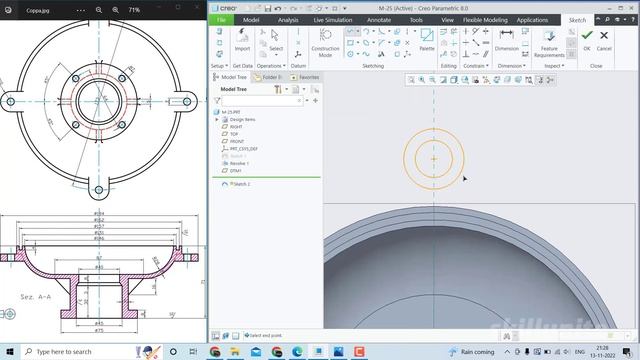Viewport: 640px width, 360px height.
Task: Choose the Text sketch tool
Action: (381, 54)
